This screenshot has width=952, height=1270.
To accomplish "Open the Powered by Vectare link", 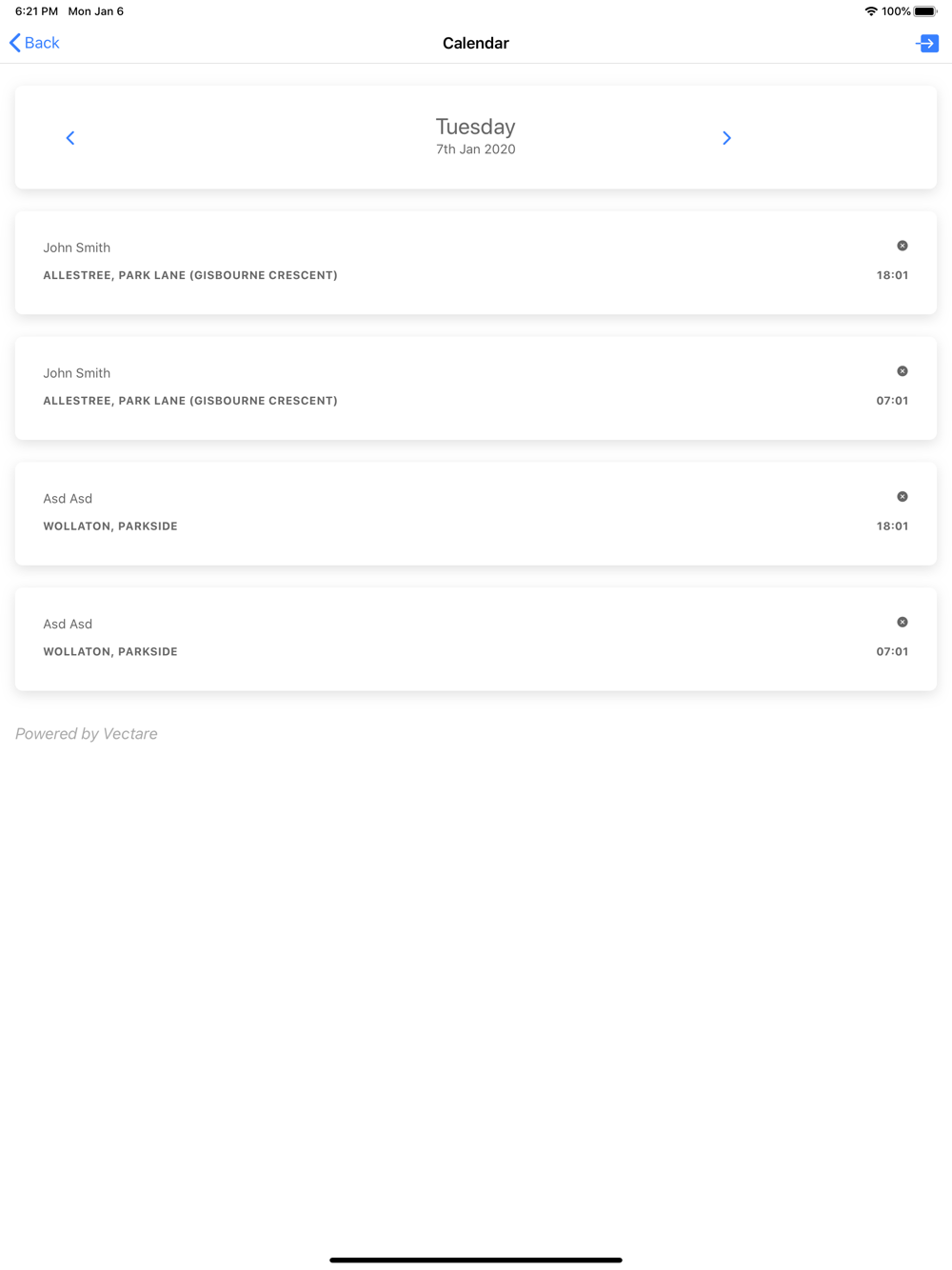I will point(87,734).
